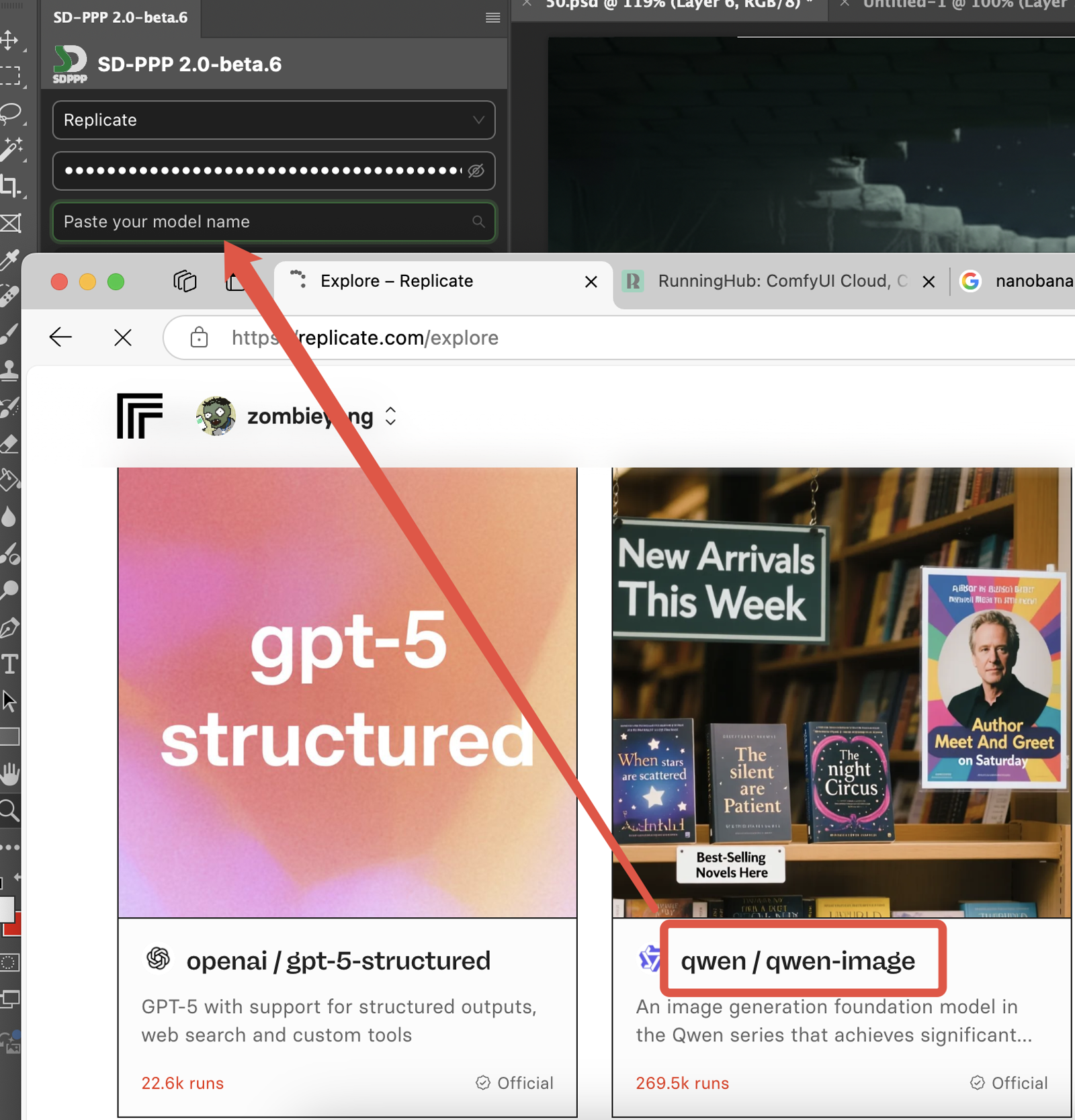The width and height of the screenshot is (1075, 1120).
Task: Select the Eraser tool
Action: coord(10,443)
